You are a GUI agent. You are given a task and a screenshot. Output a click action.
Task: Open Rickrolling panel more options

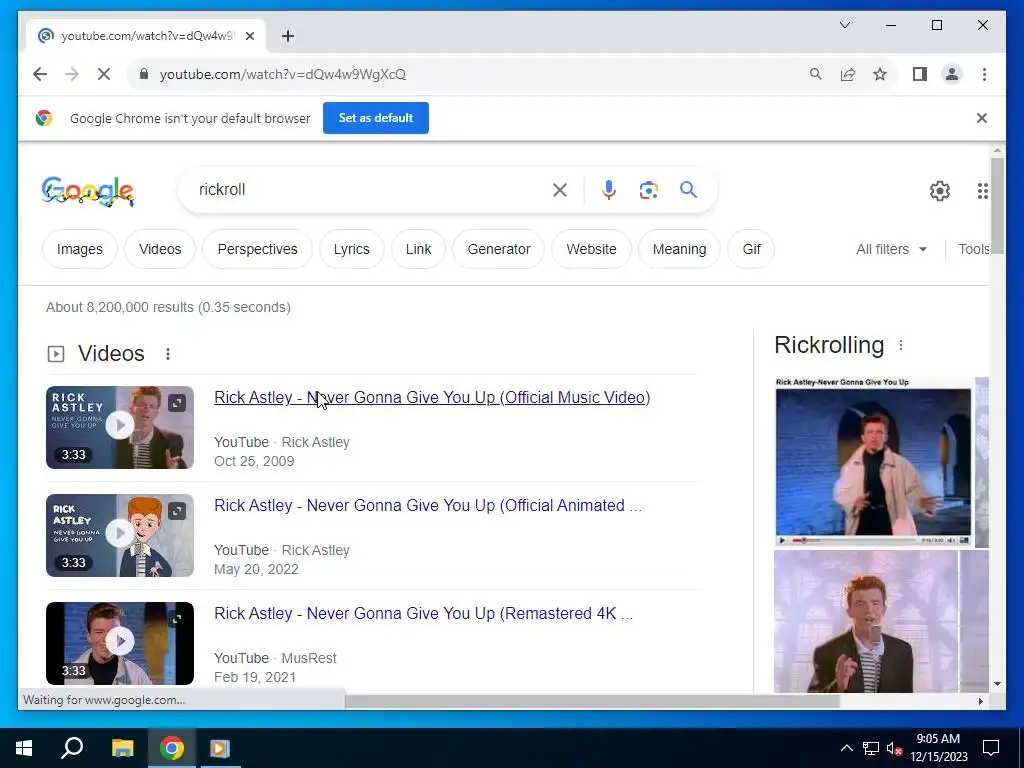(x=901, y=345)
